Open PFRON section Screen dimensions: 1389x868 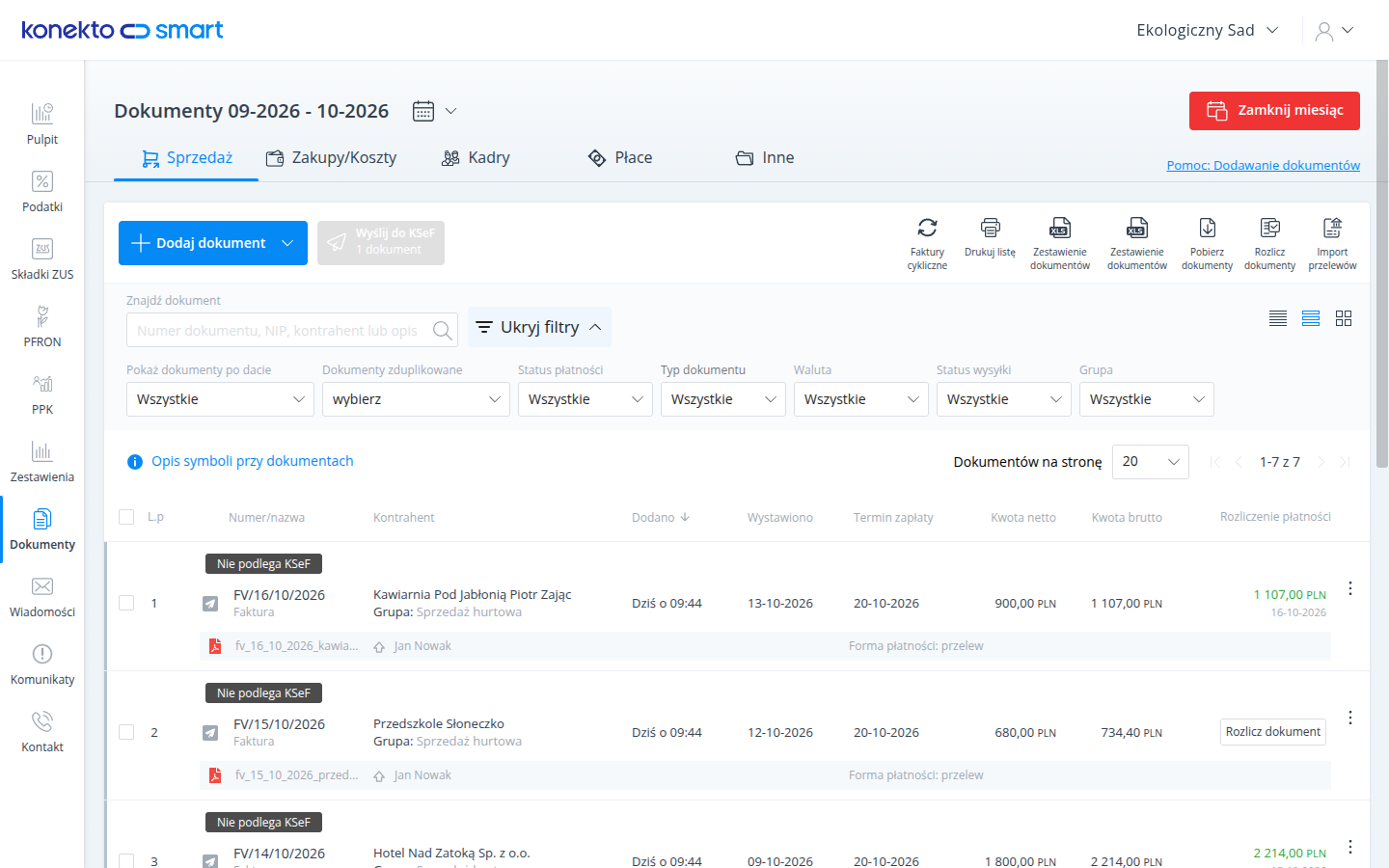tap(42, 327)
